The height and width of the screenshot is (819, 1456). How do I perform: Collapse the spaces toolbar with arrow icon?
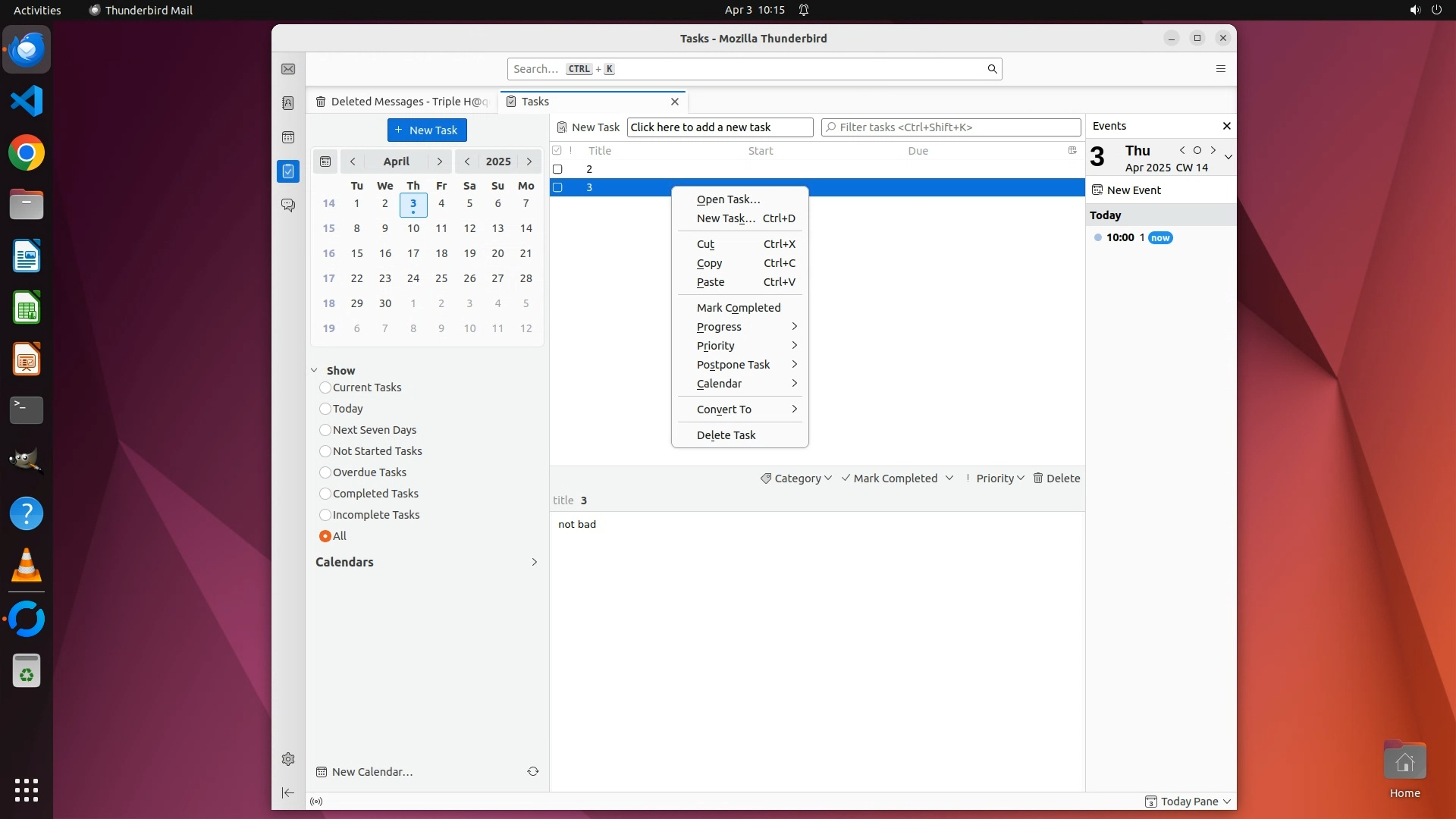tap(288, 792)
